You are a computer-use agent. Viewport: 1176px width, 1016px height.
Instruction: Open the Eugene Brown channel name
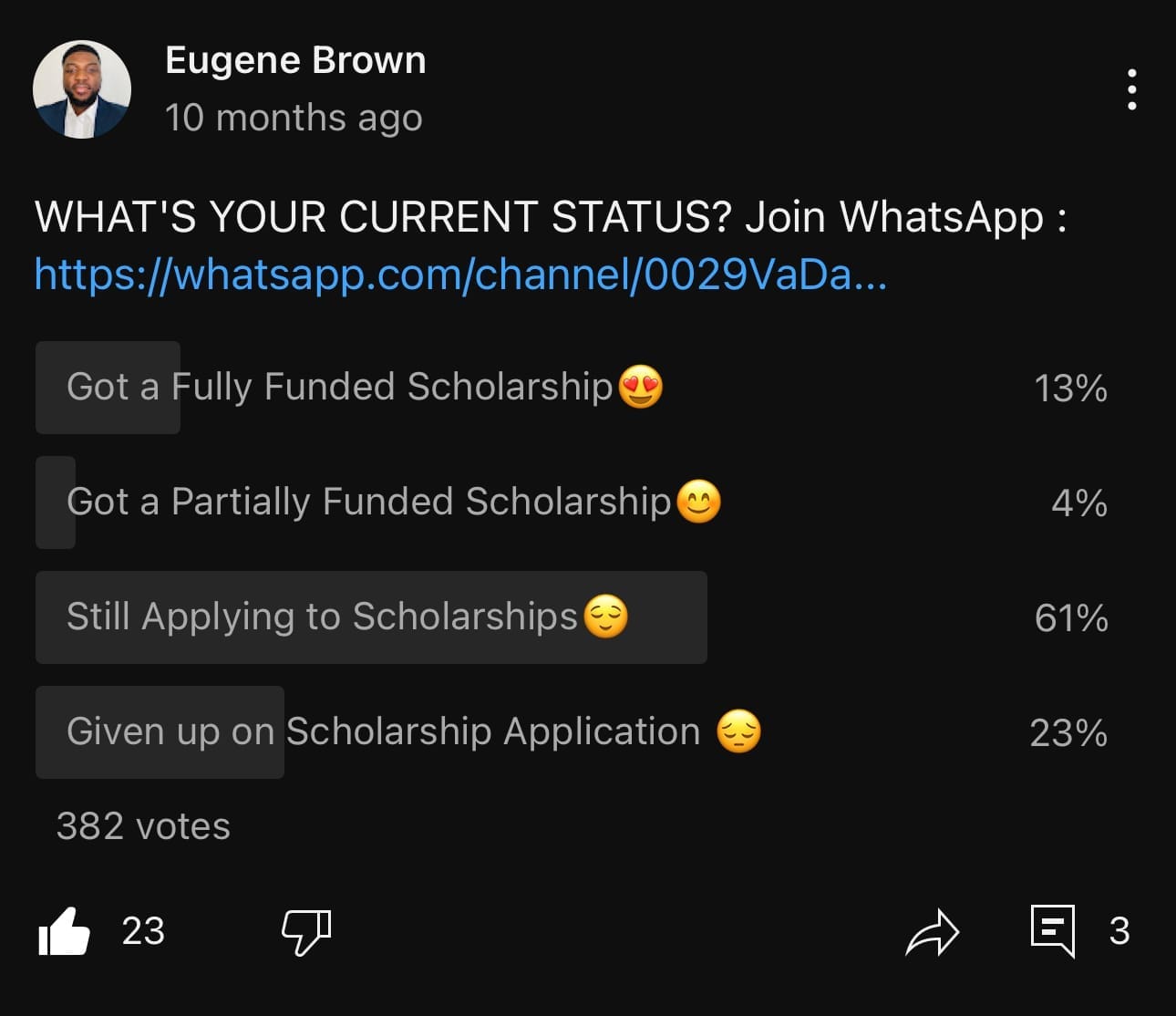(295, 60)
